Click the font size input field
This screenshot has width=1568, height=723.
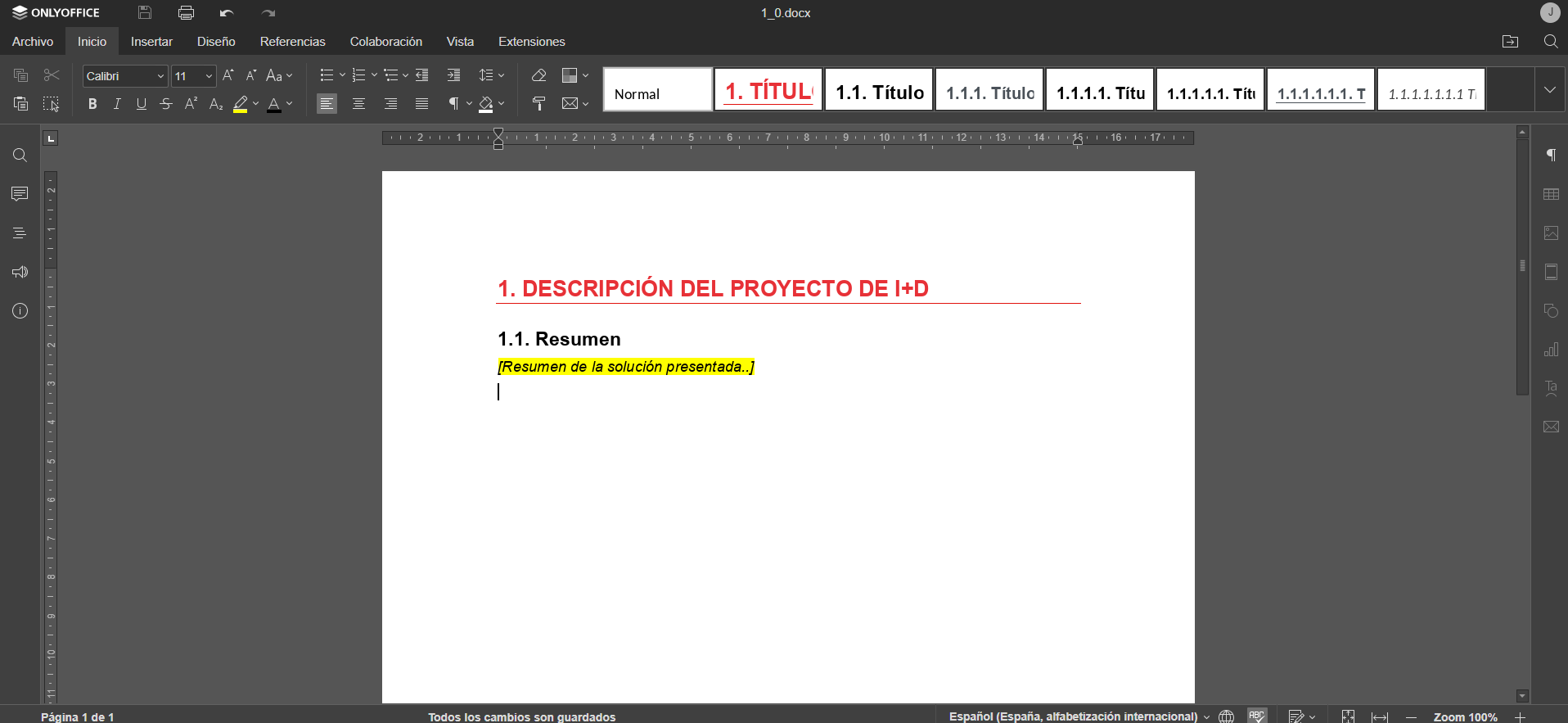[187, 76]
